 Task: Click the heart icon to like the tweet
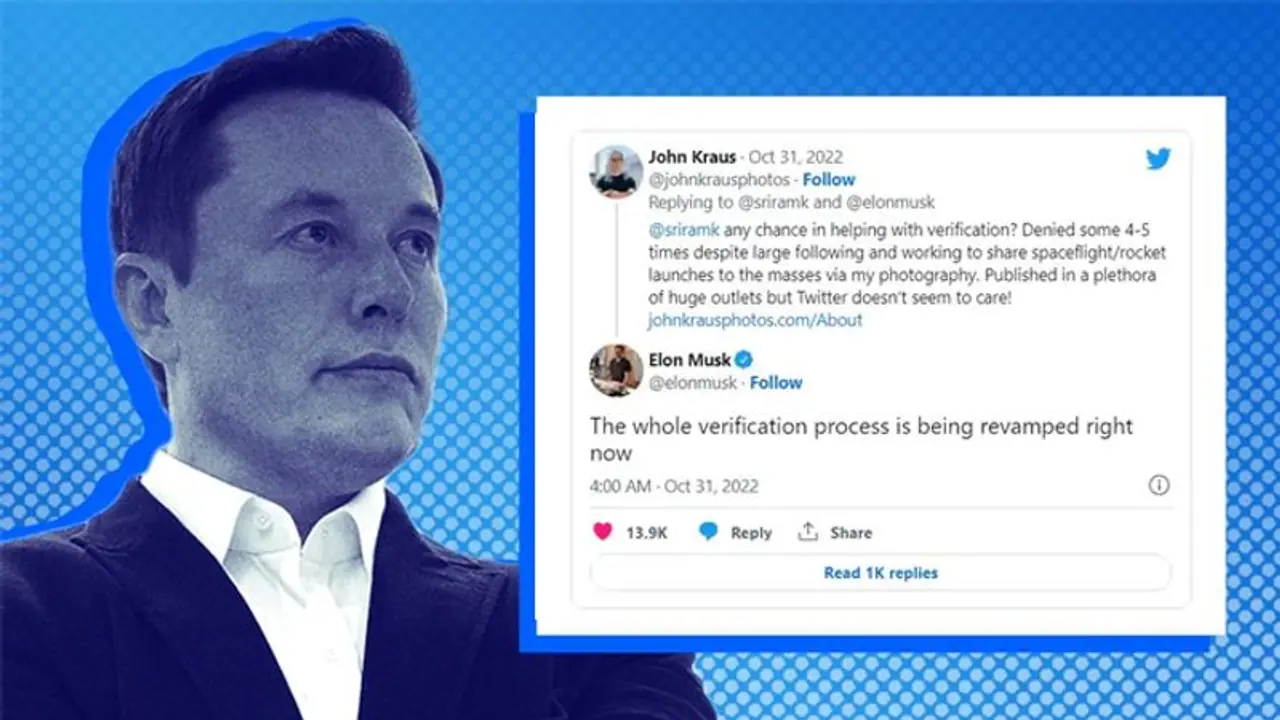(x=602, y=532)
